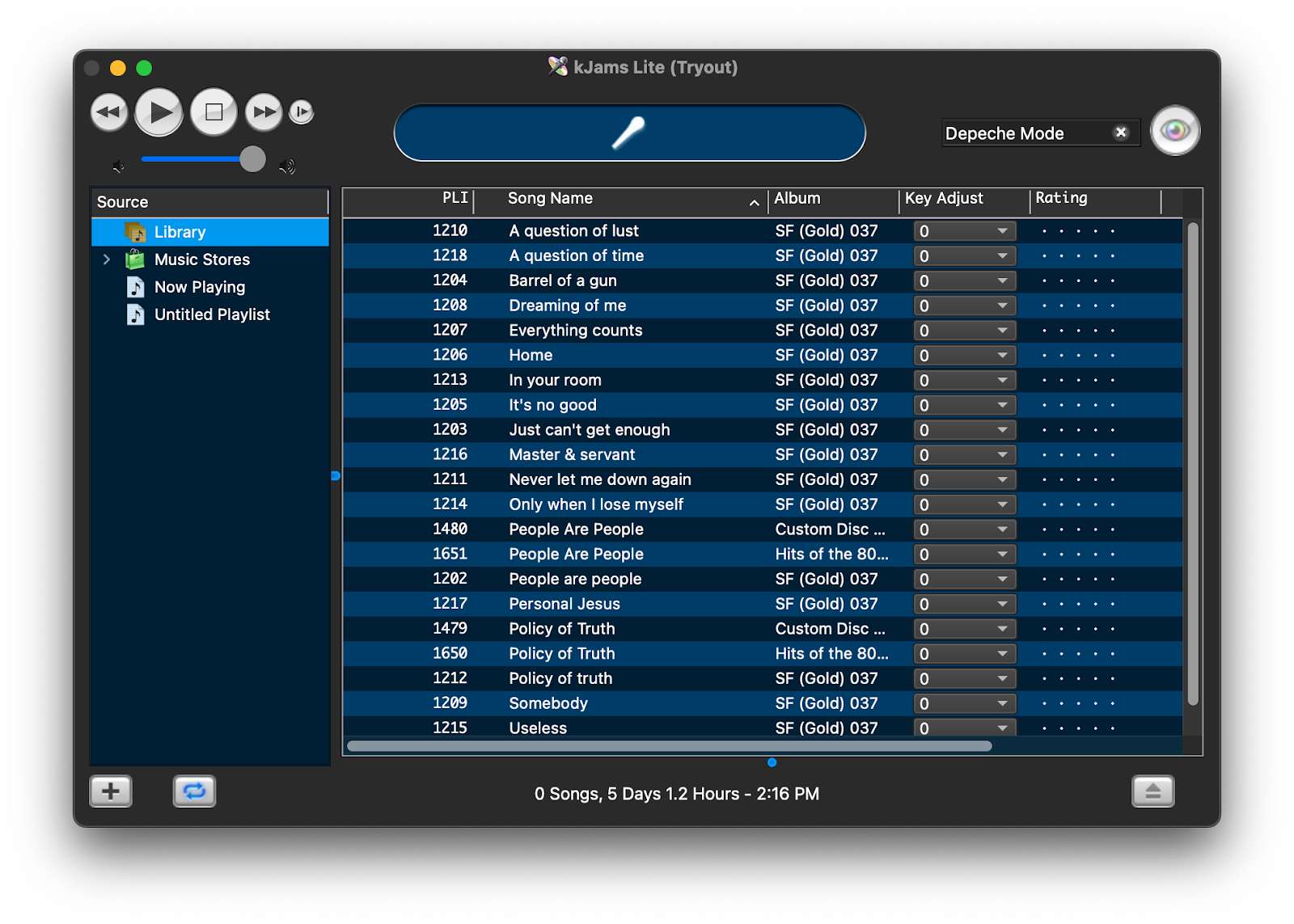Set rating dots for Everything counts
This screenshot has width=1294, height=924.
pyautogui.click(x=1078, y=331)
